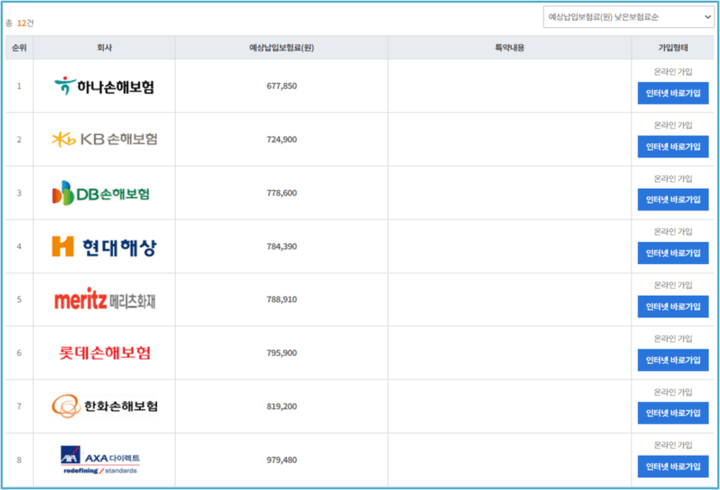Click 인터넷 바로가입 for 현대해상
Image resolution: width=720 pixels, height=490 pixels.
(673, 253)
